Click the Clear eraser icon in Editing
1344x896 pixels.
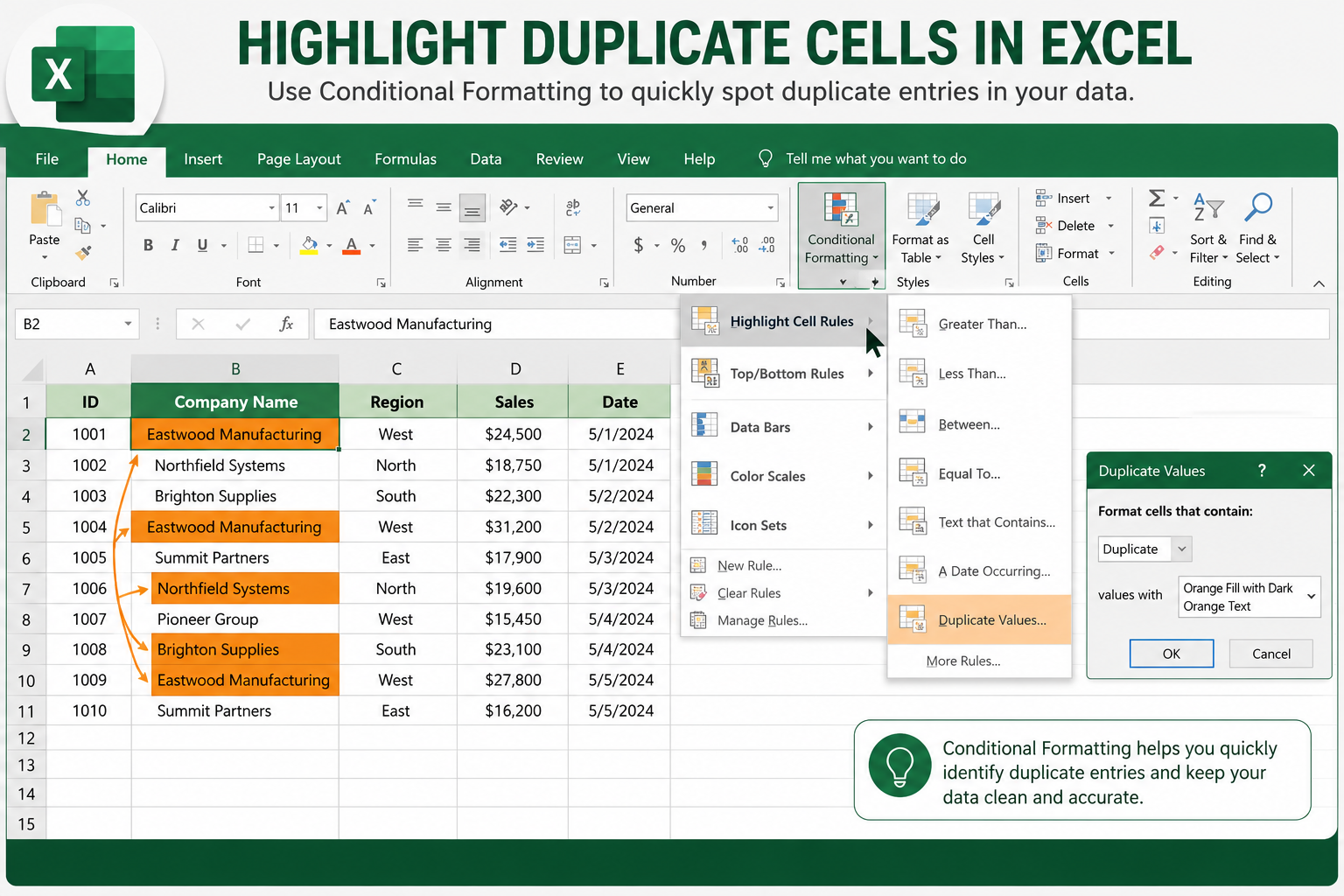[x=1157, y=253]
